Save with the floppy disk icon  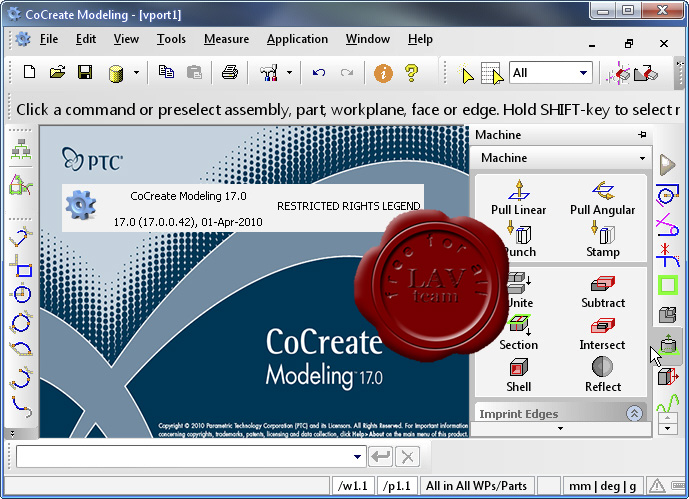pos(85,72)
